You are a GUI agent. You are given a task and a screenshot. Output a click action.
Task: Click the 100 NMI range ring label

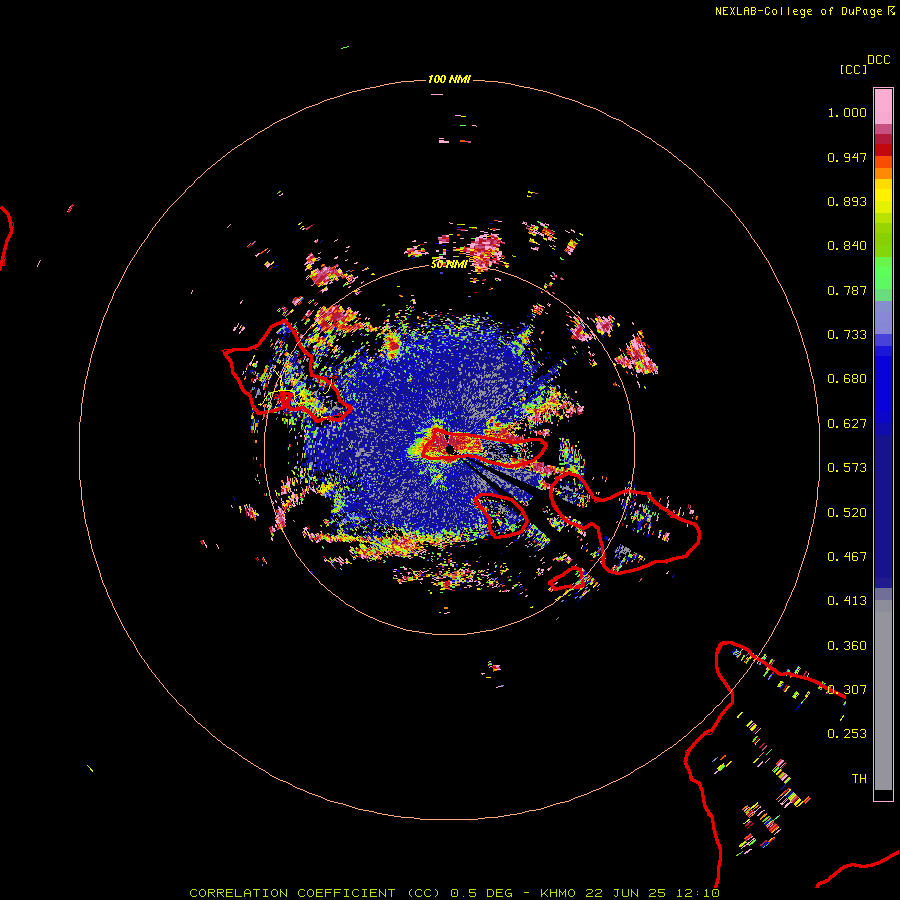pos(449,79)
